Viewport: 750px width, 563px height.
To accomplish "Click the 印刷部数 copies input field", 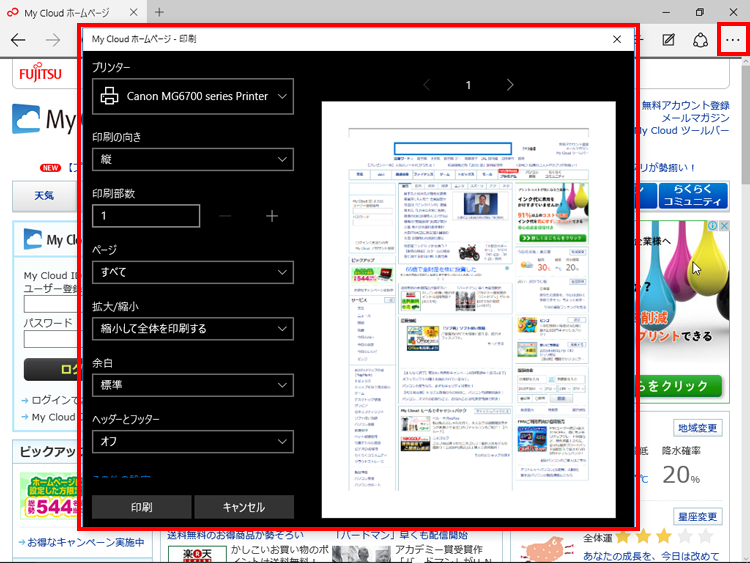I will tap(146, 216).
